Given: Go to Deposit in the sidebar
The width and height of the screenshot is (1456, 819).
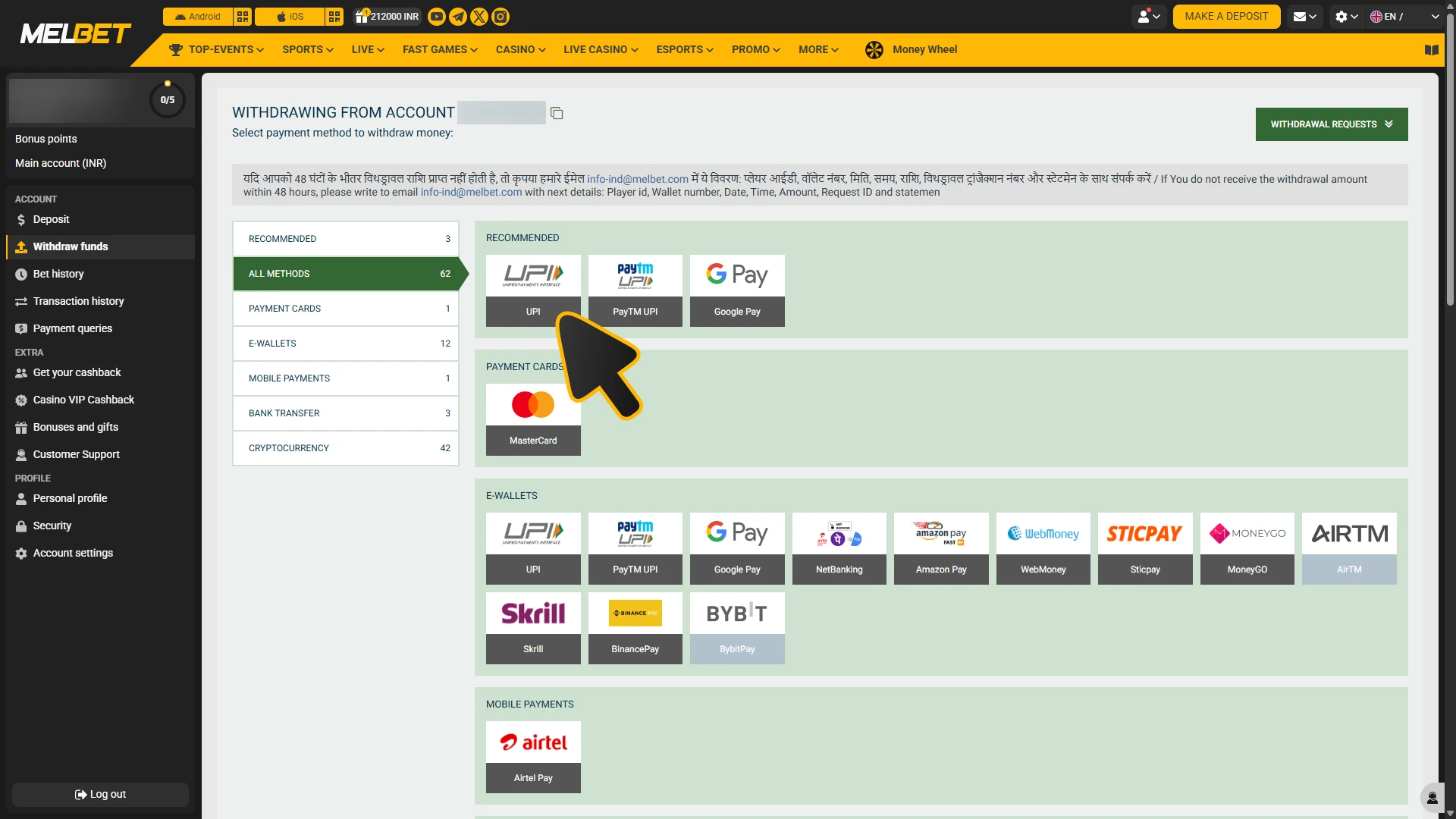Looking at the screenshot, I should coord(100,220).
